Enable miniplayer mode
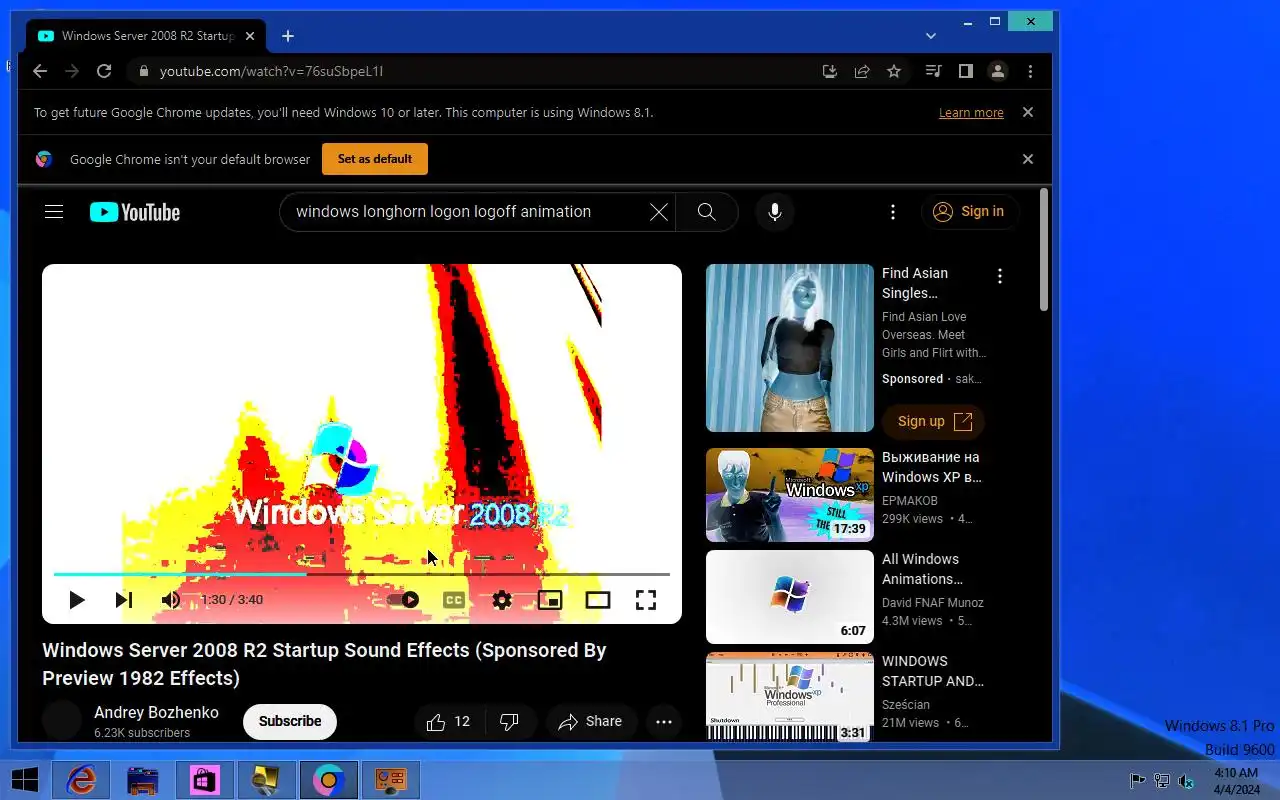Image resolution: width=1280 pixels, height=800 pixels. click(x=550, y=600)
